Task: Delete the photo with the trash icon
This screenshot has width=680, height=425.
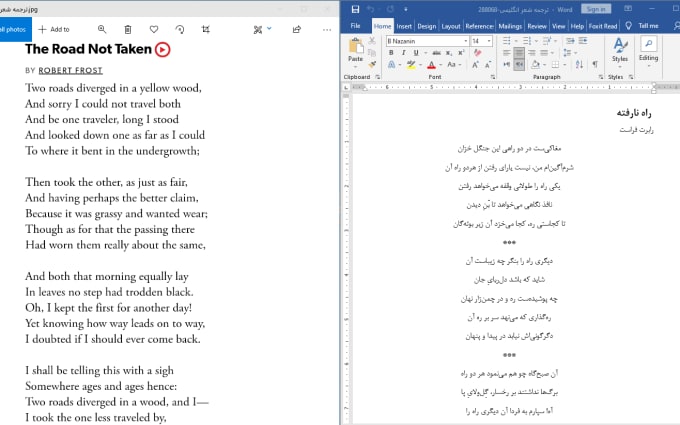Action: click(x=128, y=29)
